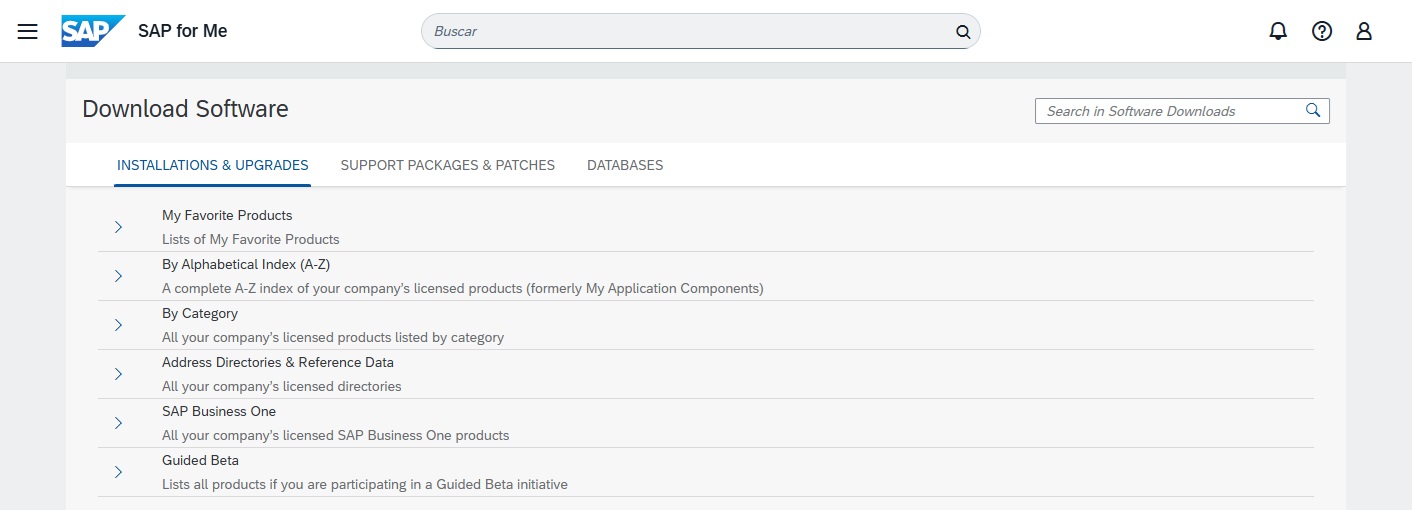Select the Installations & Upgrades tab
The height and width of the screenshot is (510, 1412).
click(213, 165)
